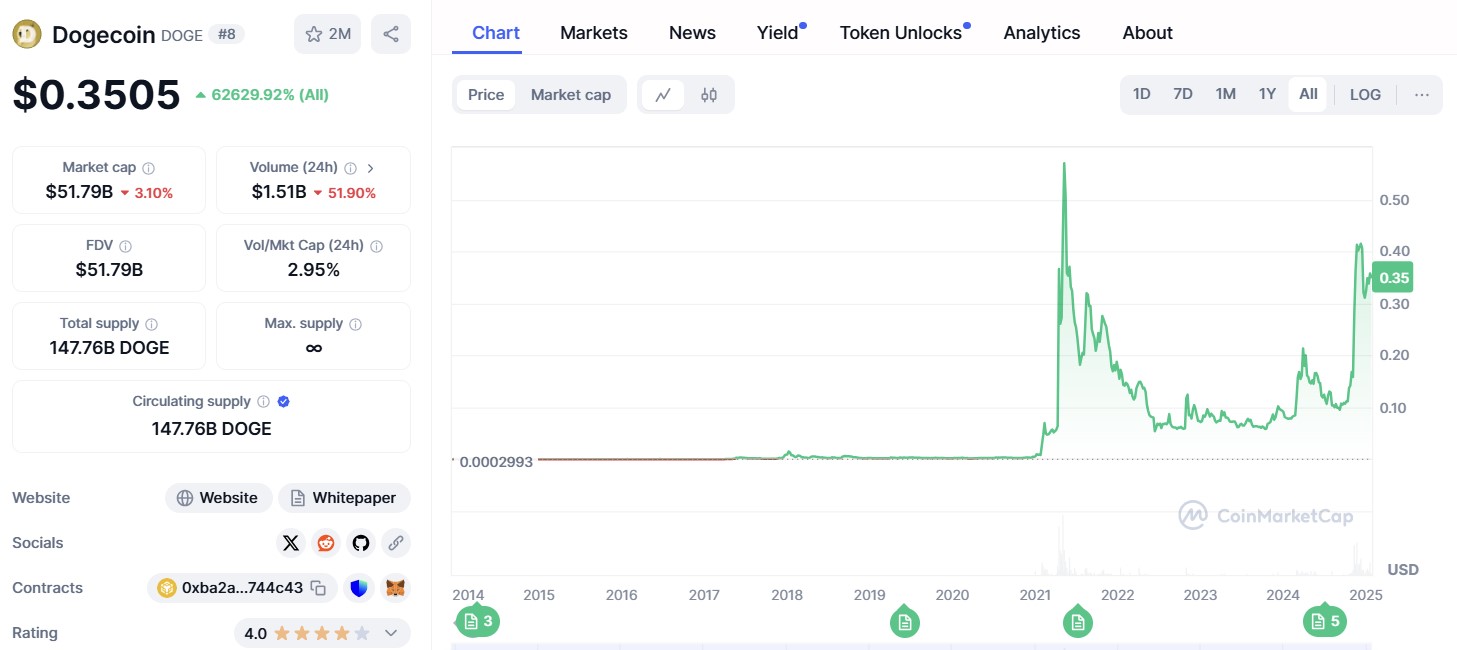Visit the Dogecoin GitHub repository
The height and width of the screenshot is (650, 1457).
tap(360, 542)
